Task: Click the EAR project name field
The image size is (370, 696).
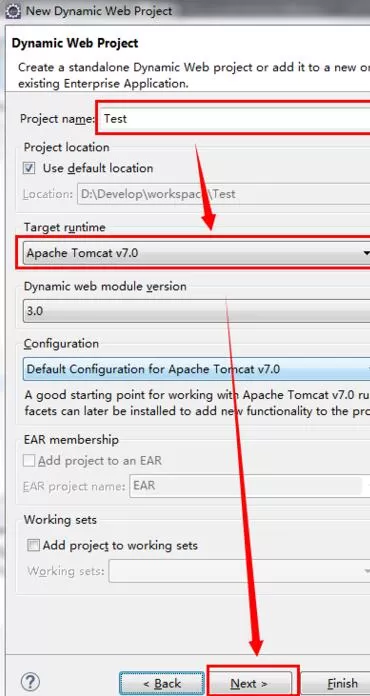Action: [247, 486]
